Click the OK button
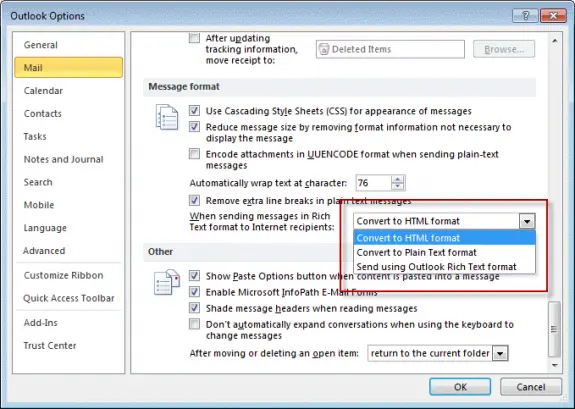Image resolution: width=575 pixels, height=409 pixels. pos(460,387)
